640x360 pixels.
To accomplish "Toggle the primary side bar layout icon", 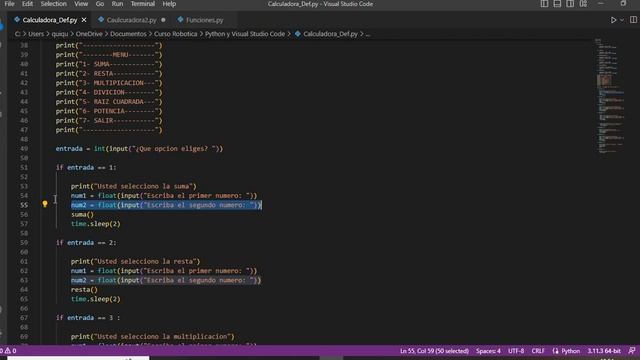I will point(544,4).
